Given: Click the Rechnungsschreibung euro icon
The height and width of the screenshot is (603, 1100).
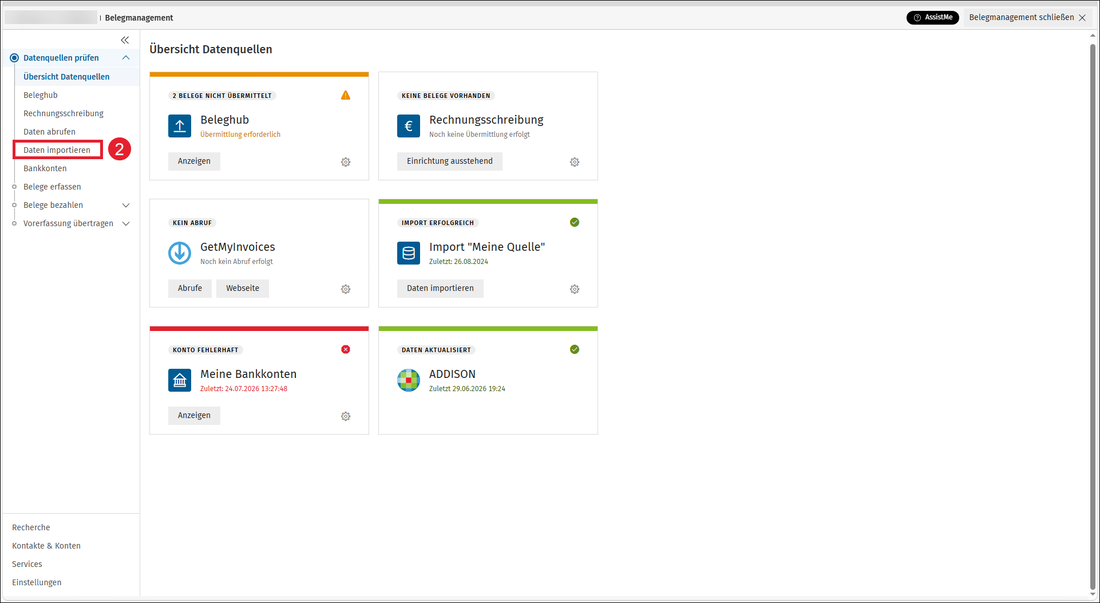Looking at the screenshot, I should click(408, 126).
